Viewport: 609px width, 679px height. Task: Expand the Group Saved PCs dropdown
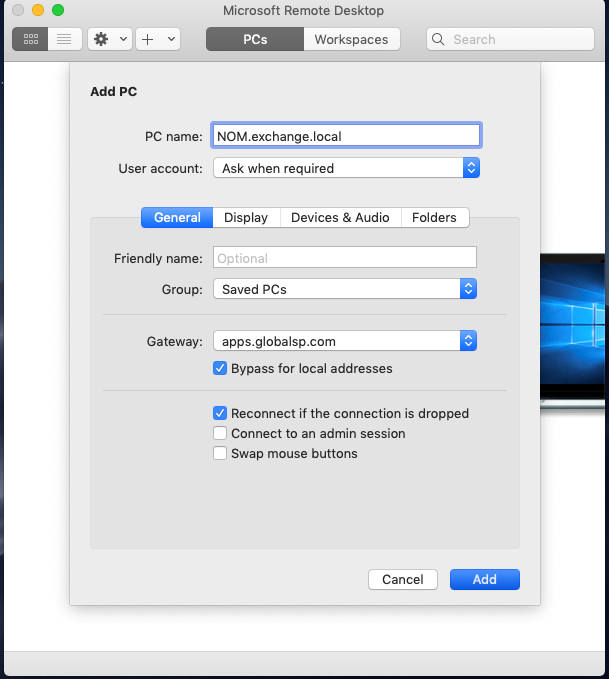point(344,289)
